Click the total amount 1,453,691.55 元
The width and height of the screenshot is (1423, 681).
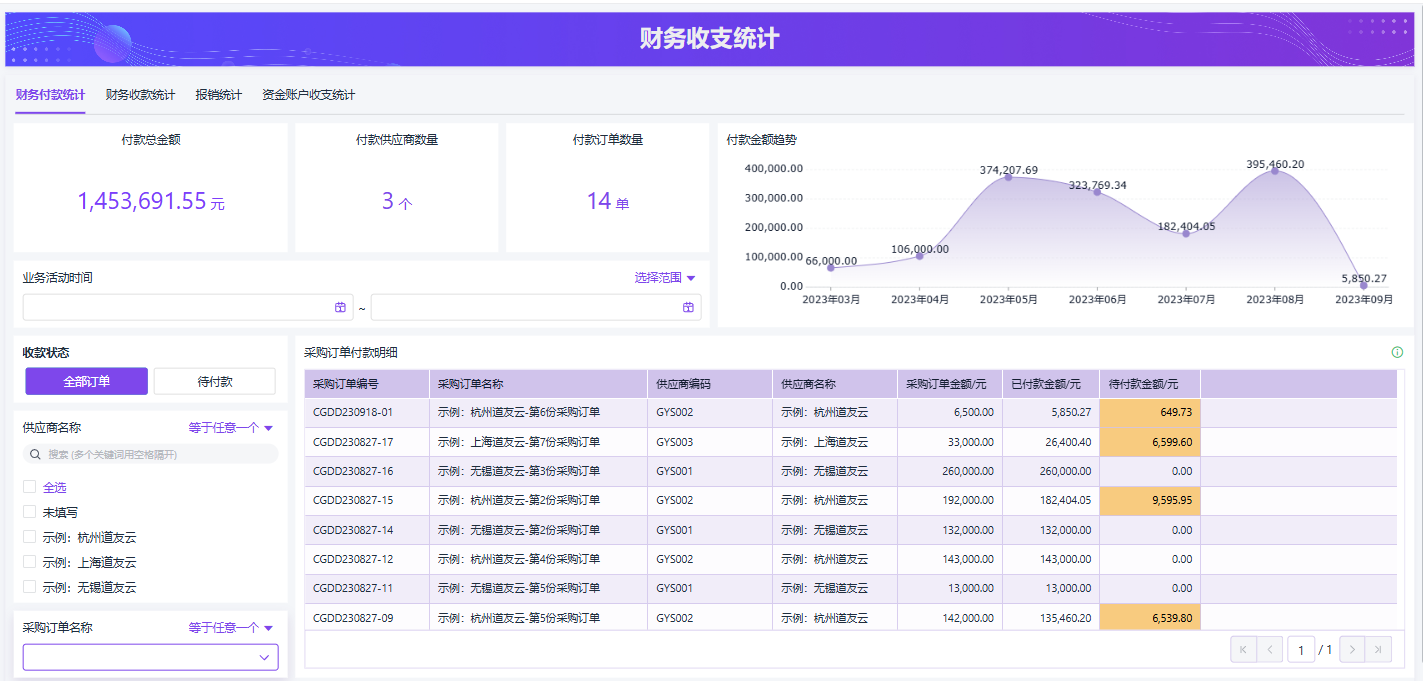point(151,201)
